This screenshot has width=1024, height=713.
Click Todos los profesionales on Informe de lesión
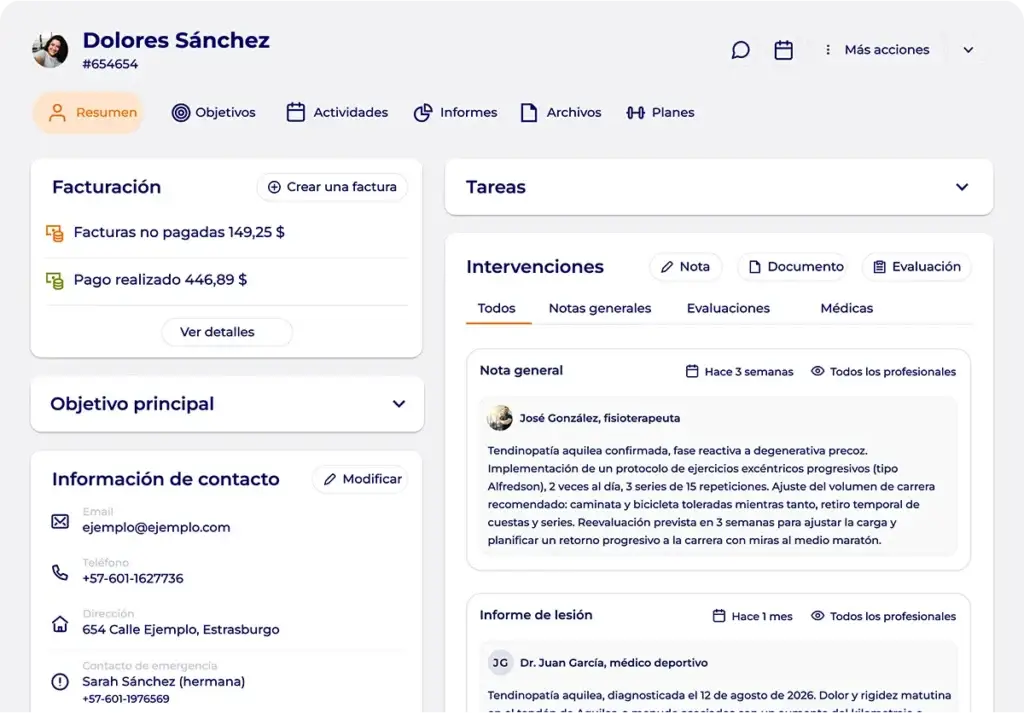pyautogui.click(x=893, y=616)
